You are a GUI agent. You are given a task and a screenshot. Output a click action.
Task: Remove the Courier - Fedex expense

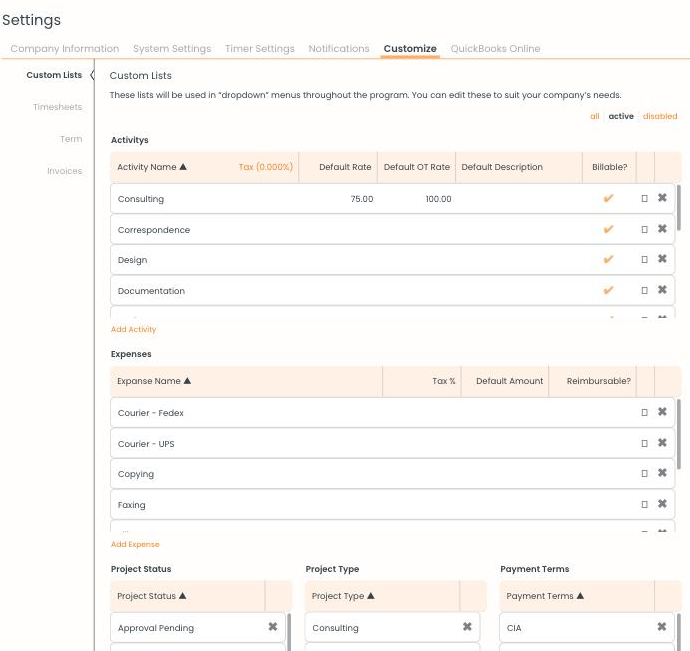tap(662, 412)
